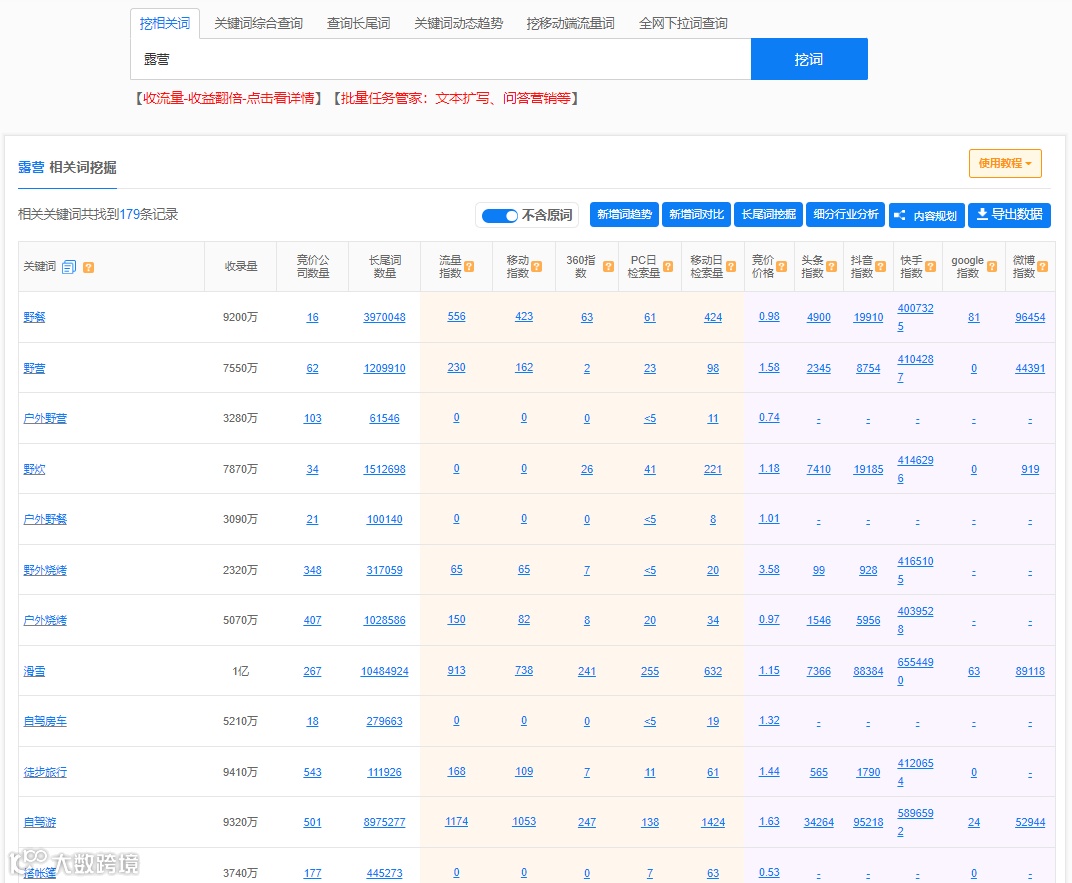Open keyword link 户外烧烤
This screenshot has width=1072, height=883.
(45, 621)
